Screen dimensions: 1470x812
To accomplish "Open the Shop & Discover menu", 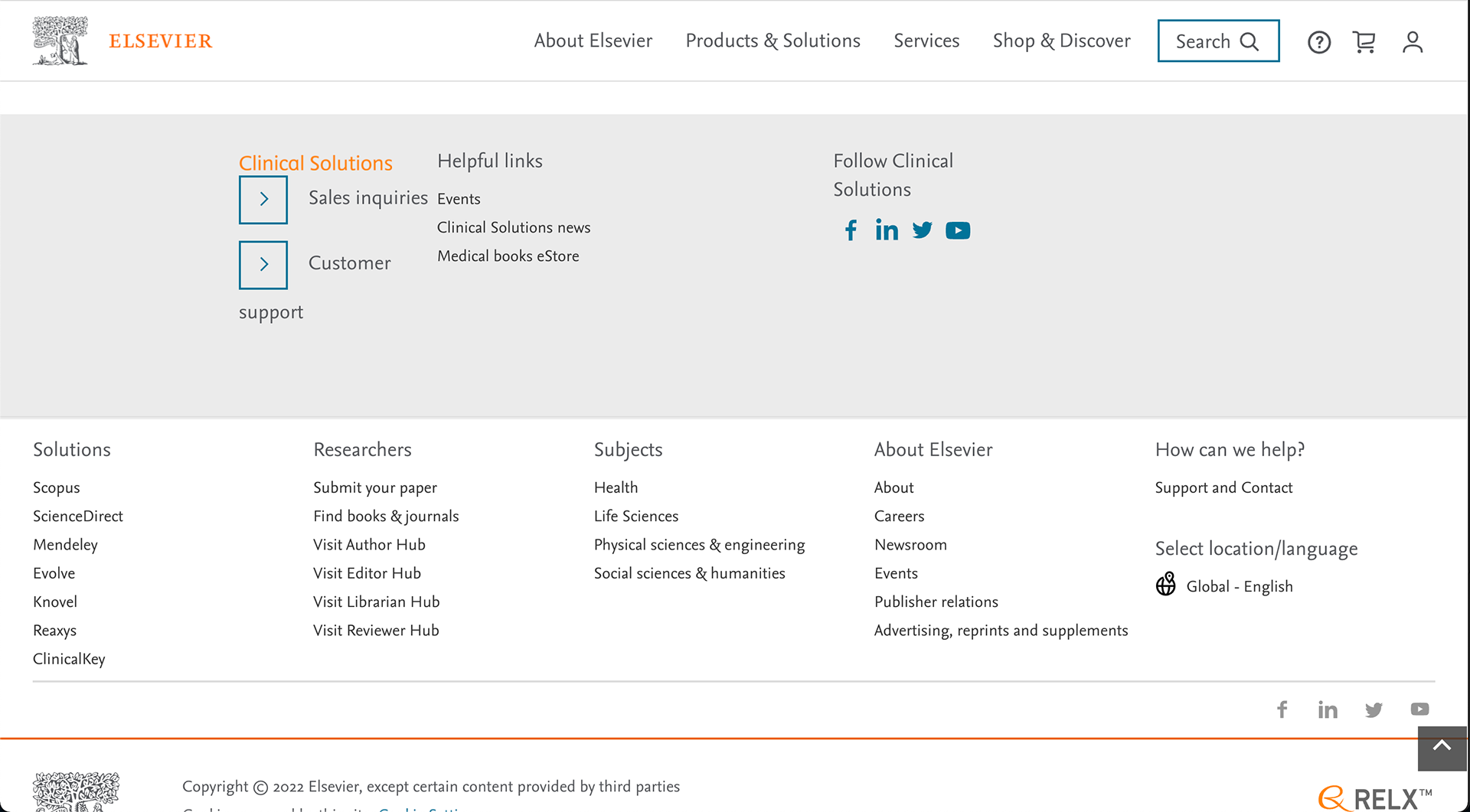I will pyautogui.click(x=1061, y=41).
